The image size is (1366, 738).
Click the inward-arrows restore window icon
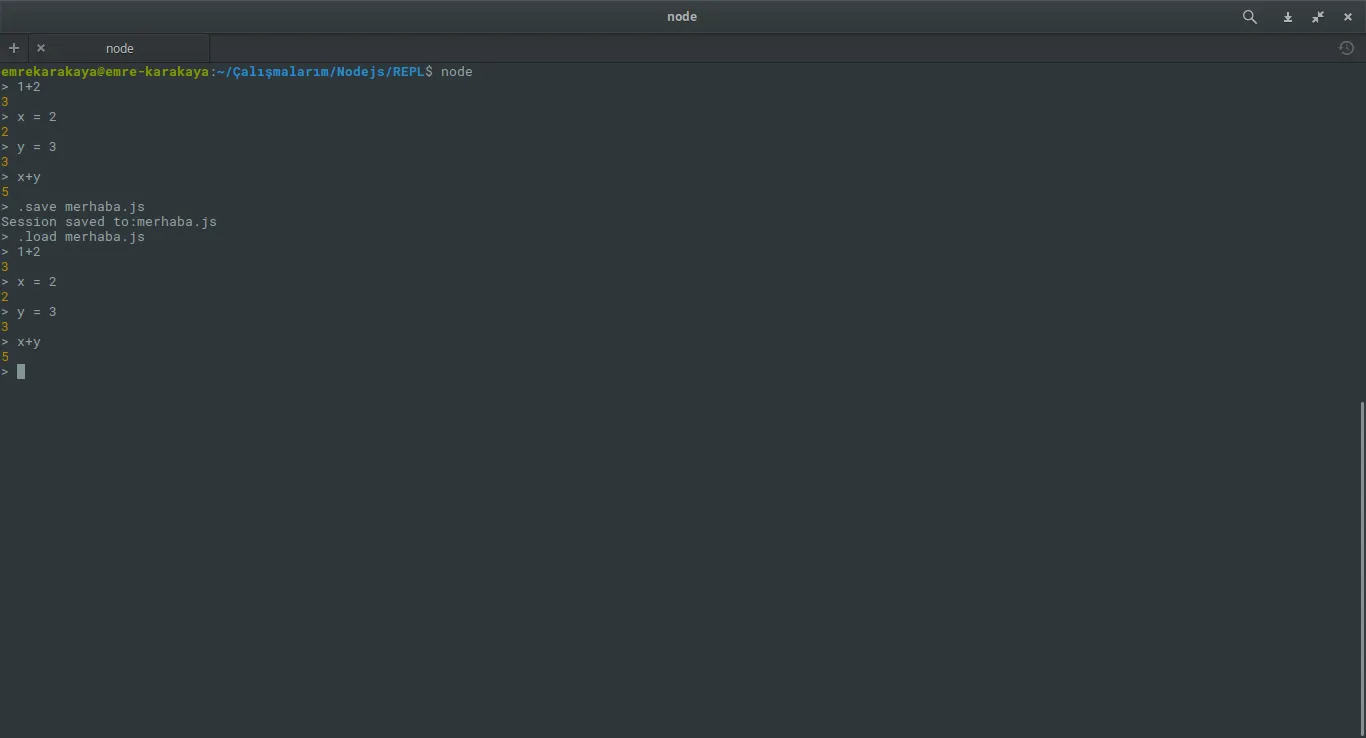click(x=1318, y=17)
